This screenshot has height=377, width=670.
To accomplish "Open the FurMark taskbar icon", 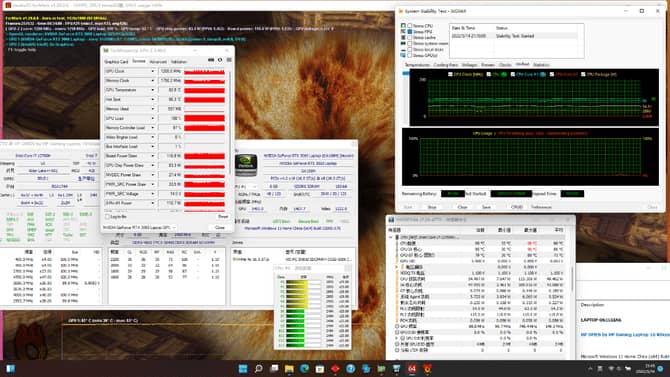I will (427, 368).
